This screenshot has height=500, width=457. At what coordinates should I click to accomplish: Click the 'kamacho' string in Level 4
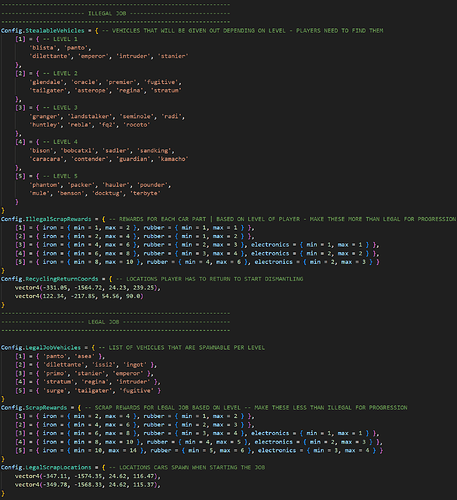tap(173, 159)
